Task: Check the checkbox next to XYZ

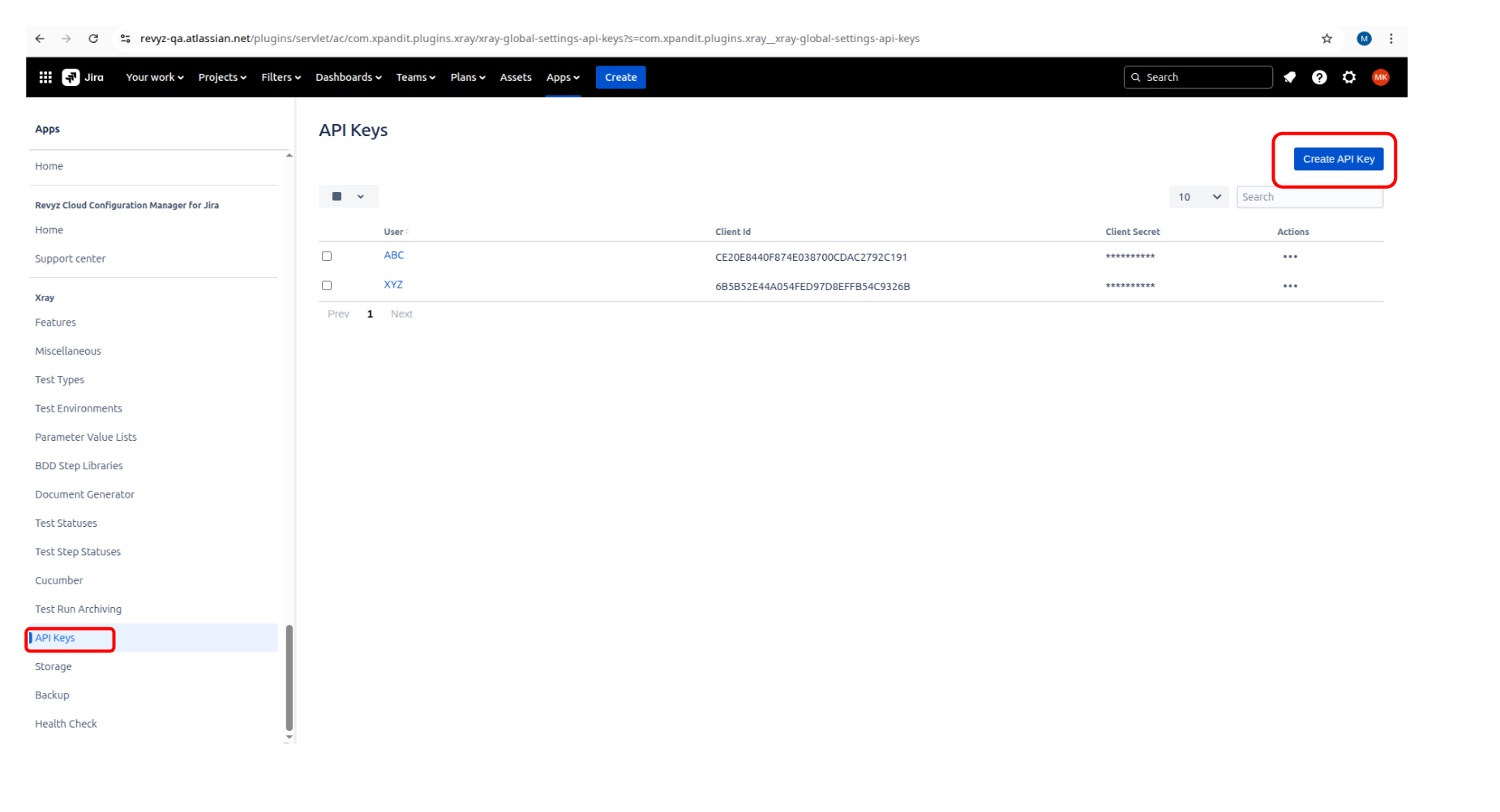Action: click(327, 285)
